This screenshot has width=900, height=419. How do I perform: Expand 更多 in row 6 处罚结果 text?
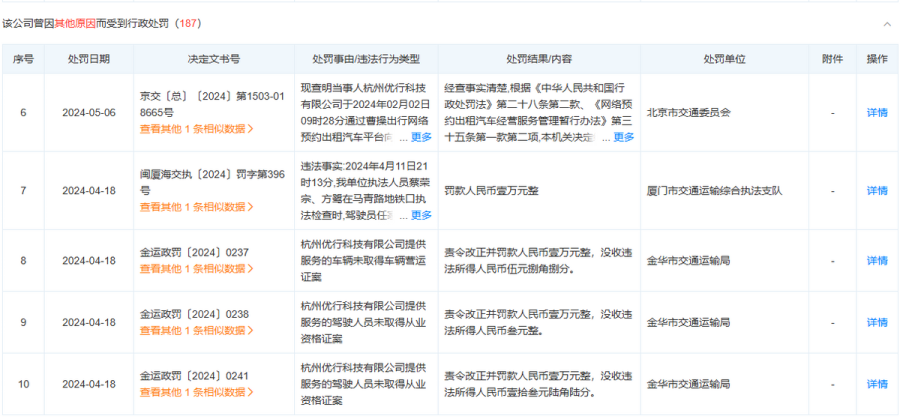tap(623, 137)
